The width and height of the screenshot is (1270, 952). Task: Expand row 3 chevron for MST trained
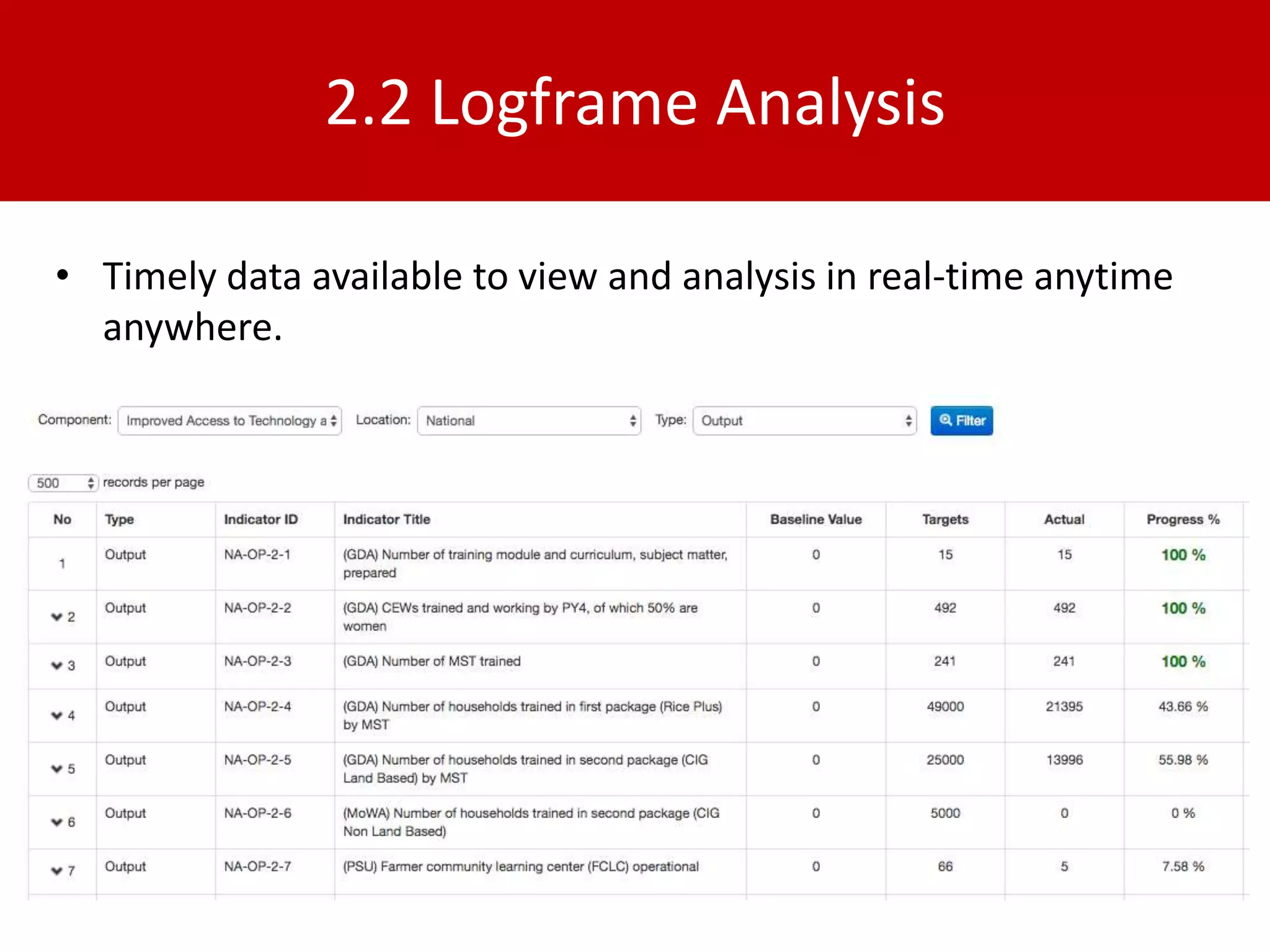57,665
